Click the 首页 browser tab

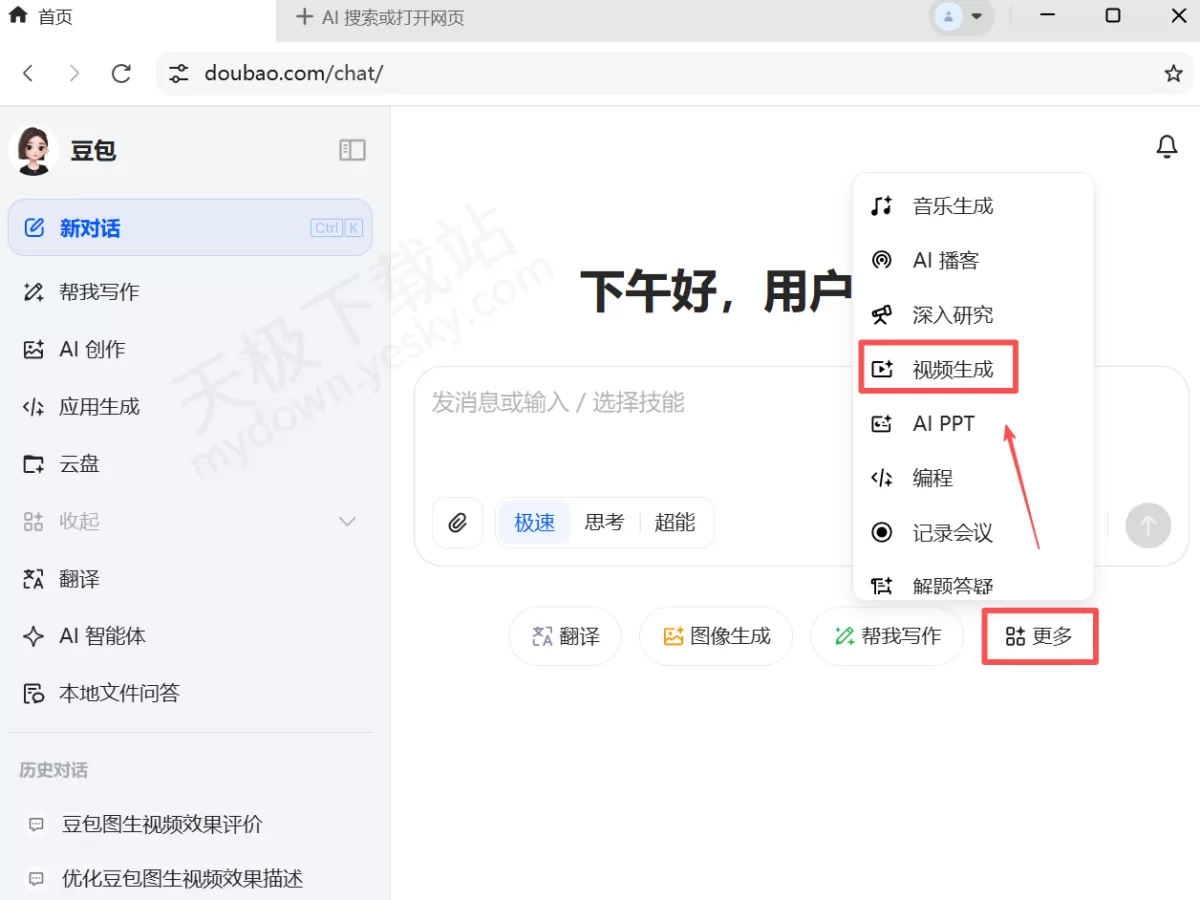click(138, 18)
